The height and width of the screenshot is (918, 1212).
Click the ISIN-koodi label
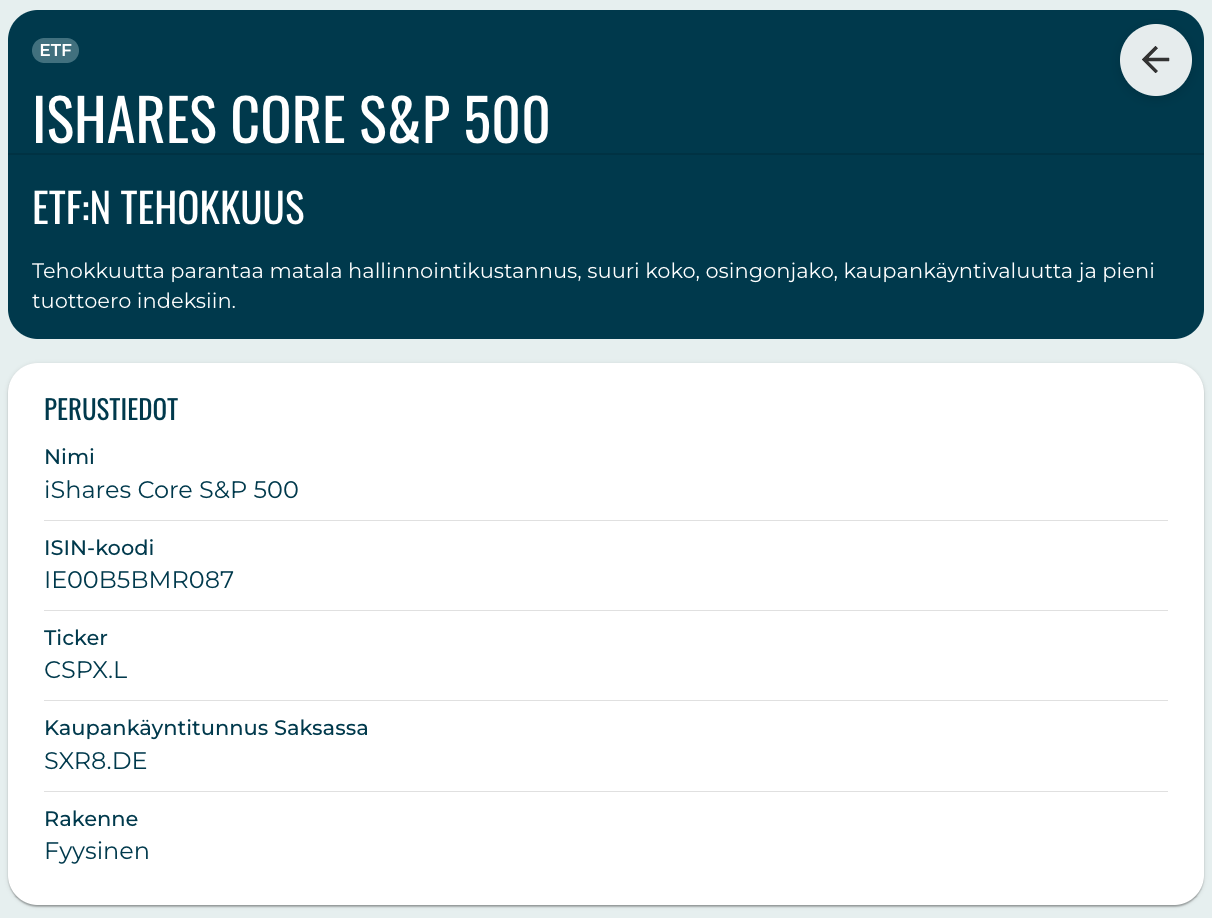point(99,547)
